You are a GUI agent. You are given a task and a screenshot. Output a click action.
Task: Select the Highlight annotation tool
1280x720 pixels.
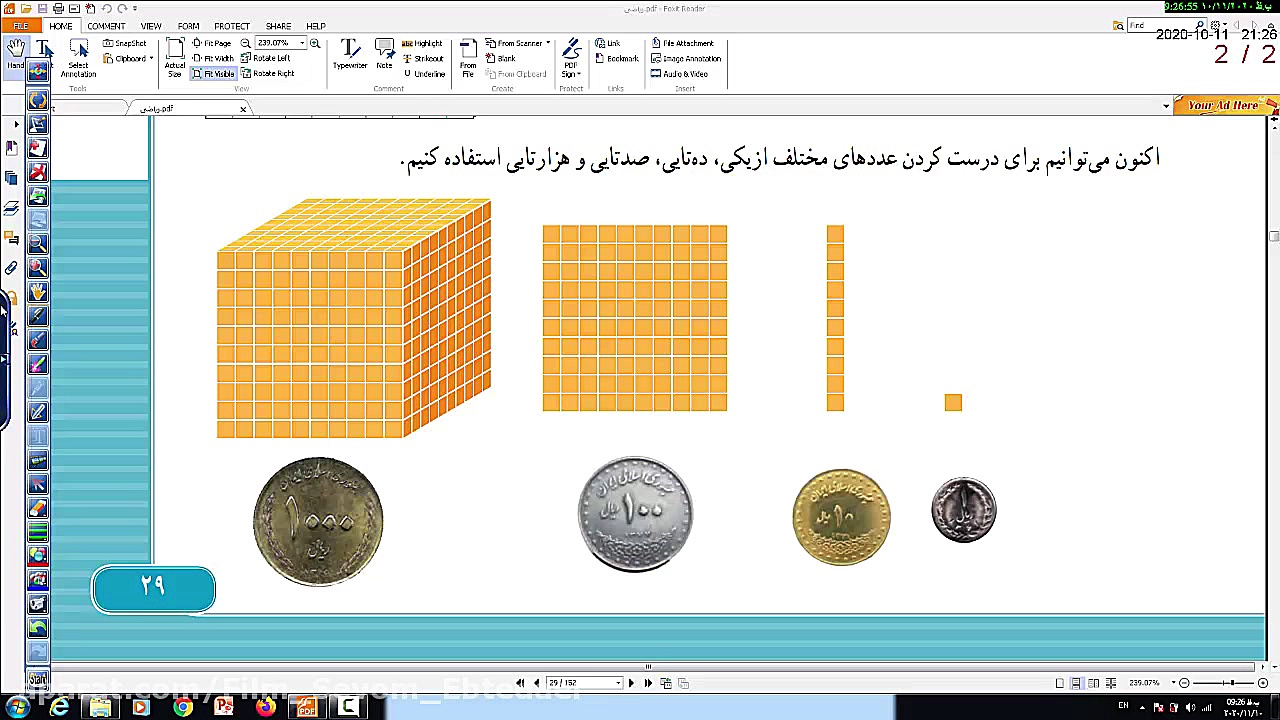423,43
